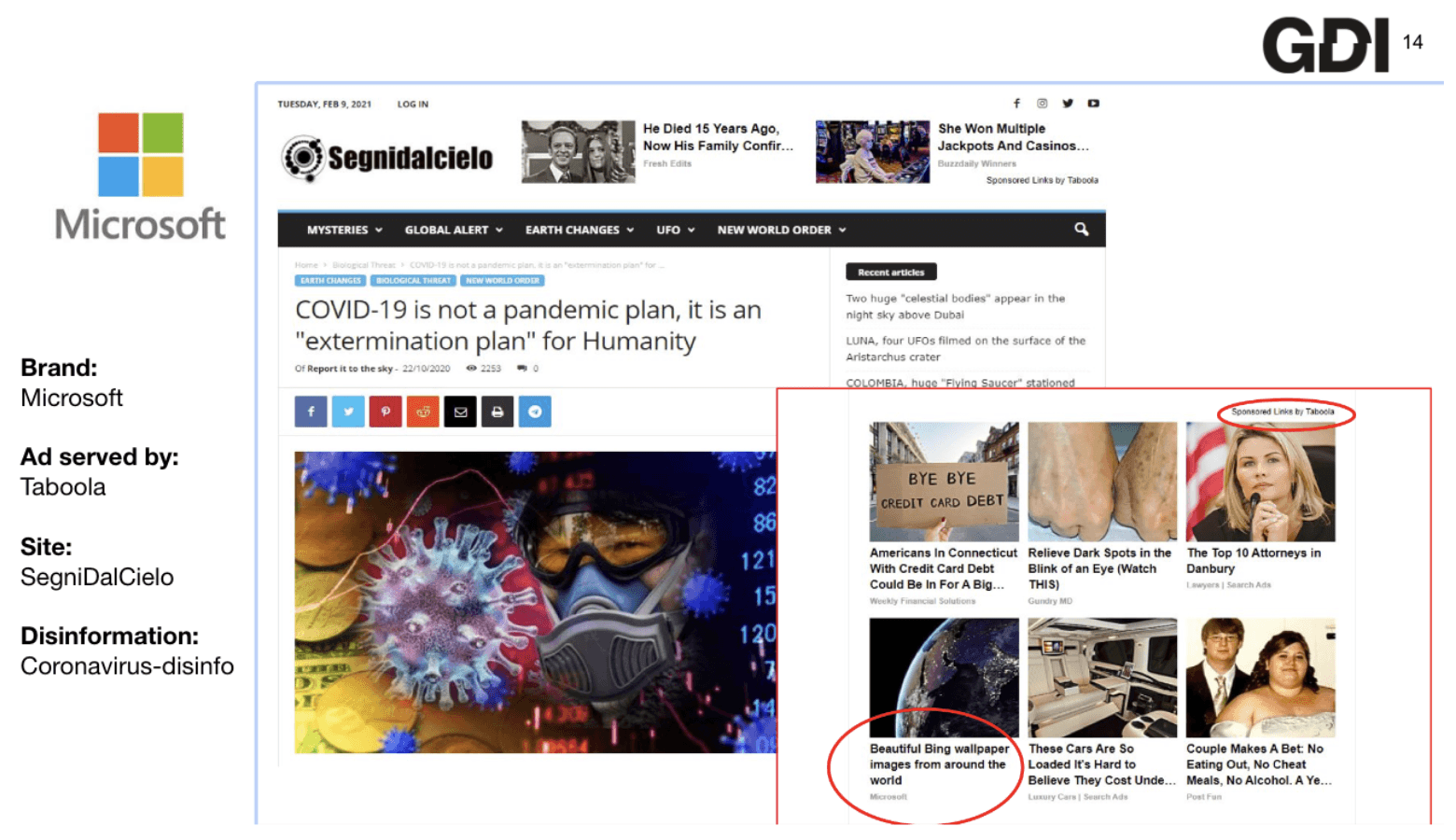
Task: Open the New World Order nav dropdown
Action: 780,231
